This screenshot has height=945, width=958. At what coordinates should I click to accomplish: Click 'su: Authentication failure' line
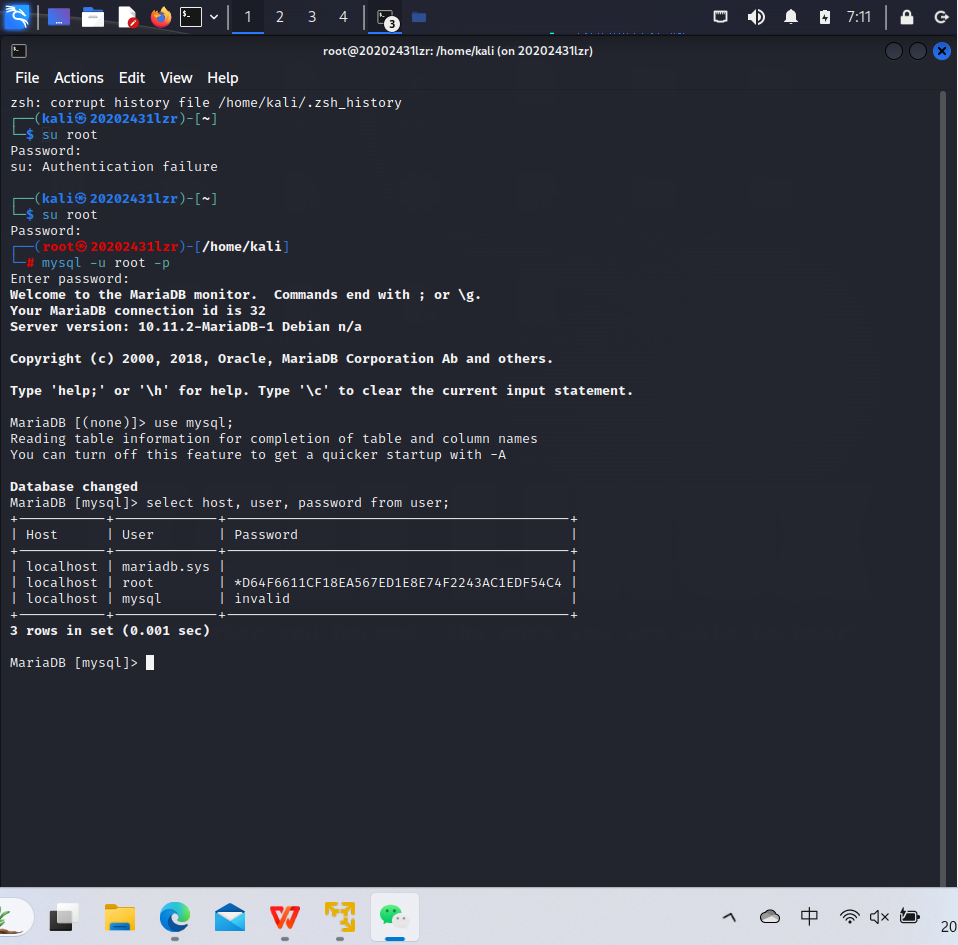[114, 167]
